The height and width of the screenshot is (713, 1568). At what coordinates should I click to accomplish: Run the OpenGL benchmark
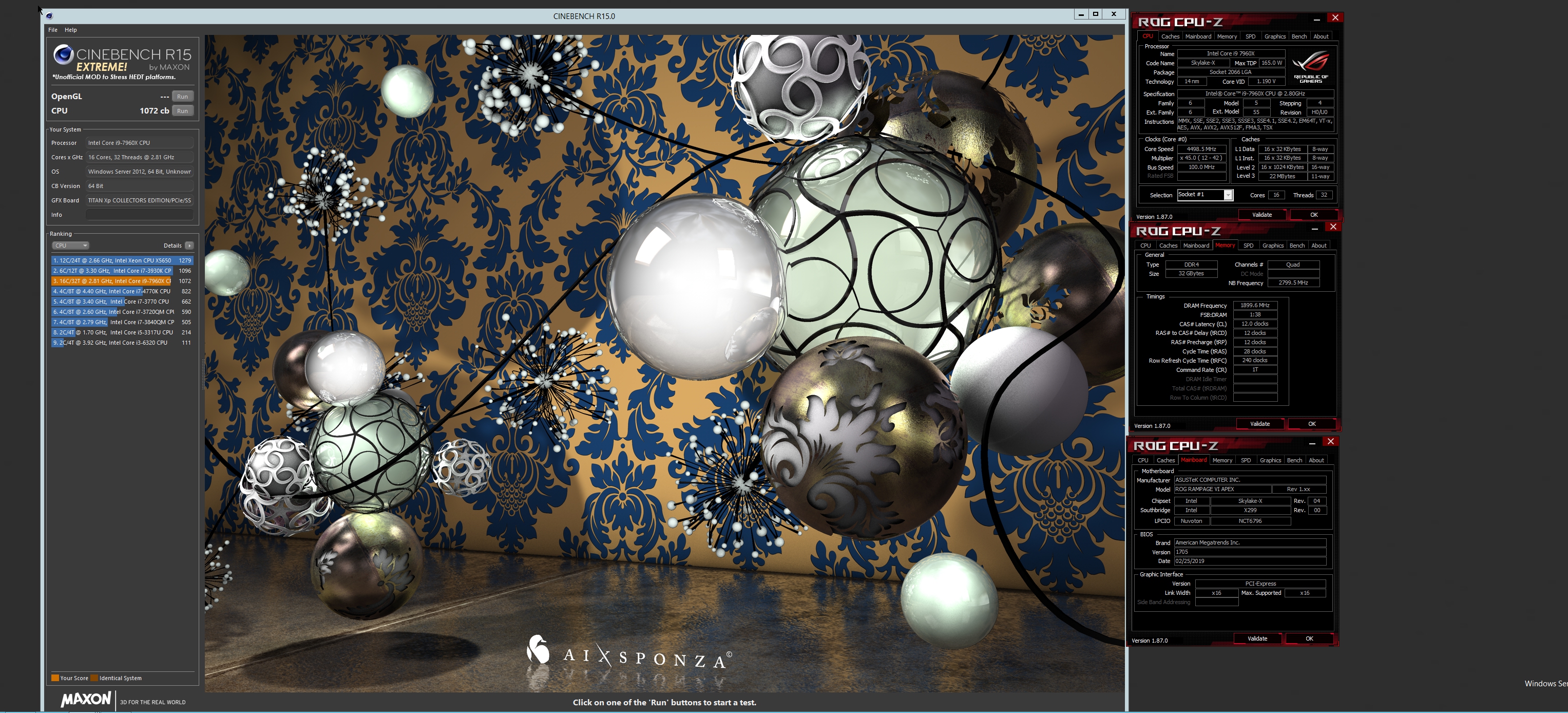click(x=183, y=96)
